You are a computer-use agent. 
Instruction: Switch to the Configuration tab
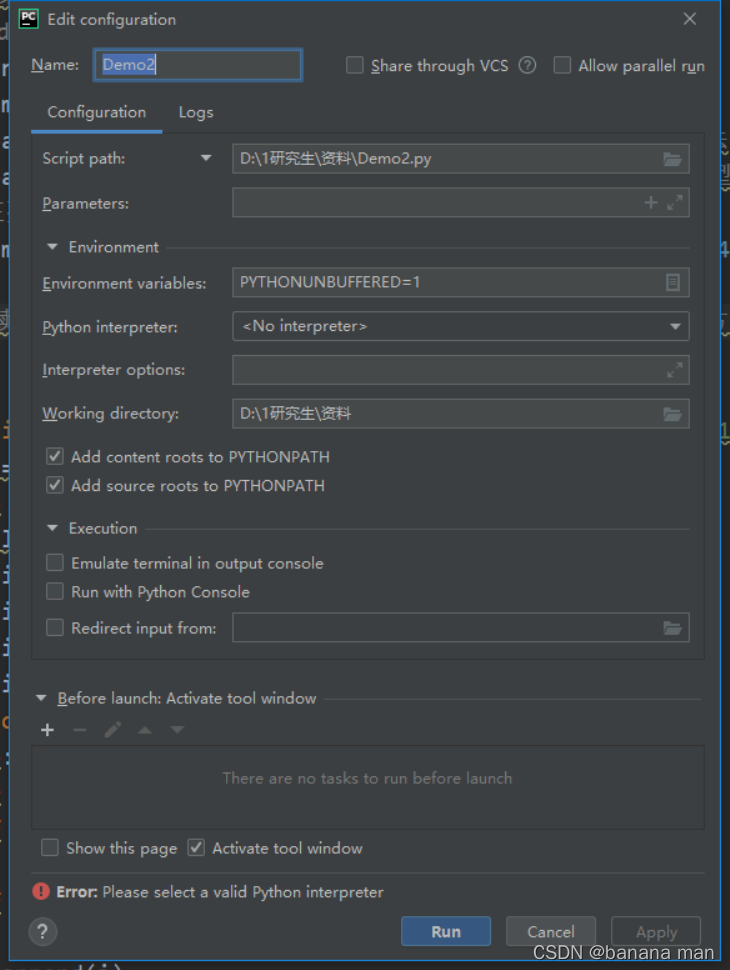click(97, 113)
